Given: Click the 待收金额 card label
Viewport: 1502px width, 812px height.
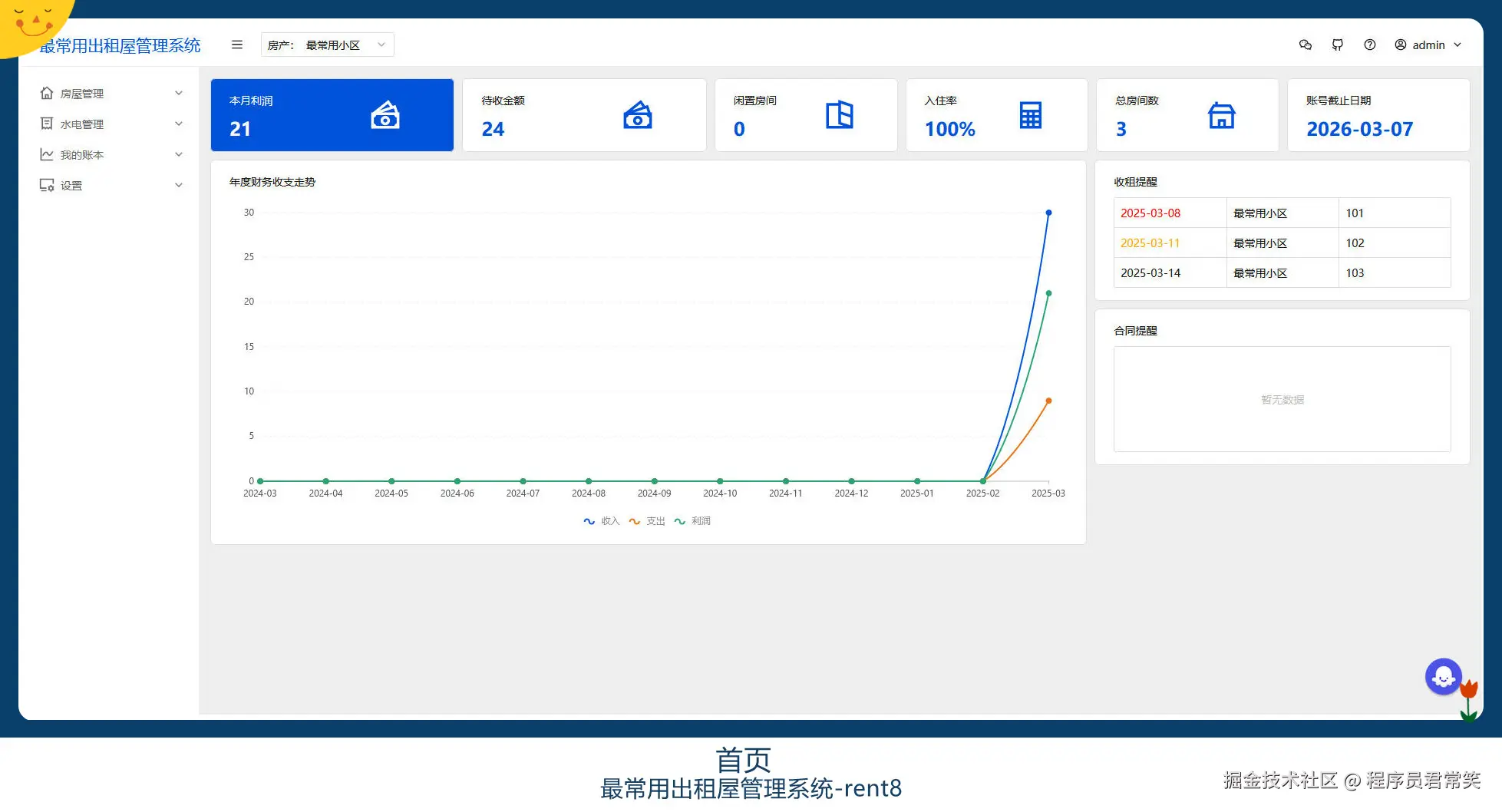Looking at the screenshot, I should 503,101.
